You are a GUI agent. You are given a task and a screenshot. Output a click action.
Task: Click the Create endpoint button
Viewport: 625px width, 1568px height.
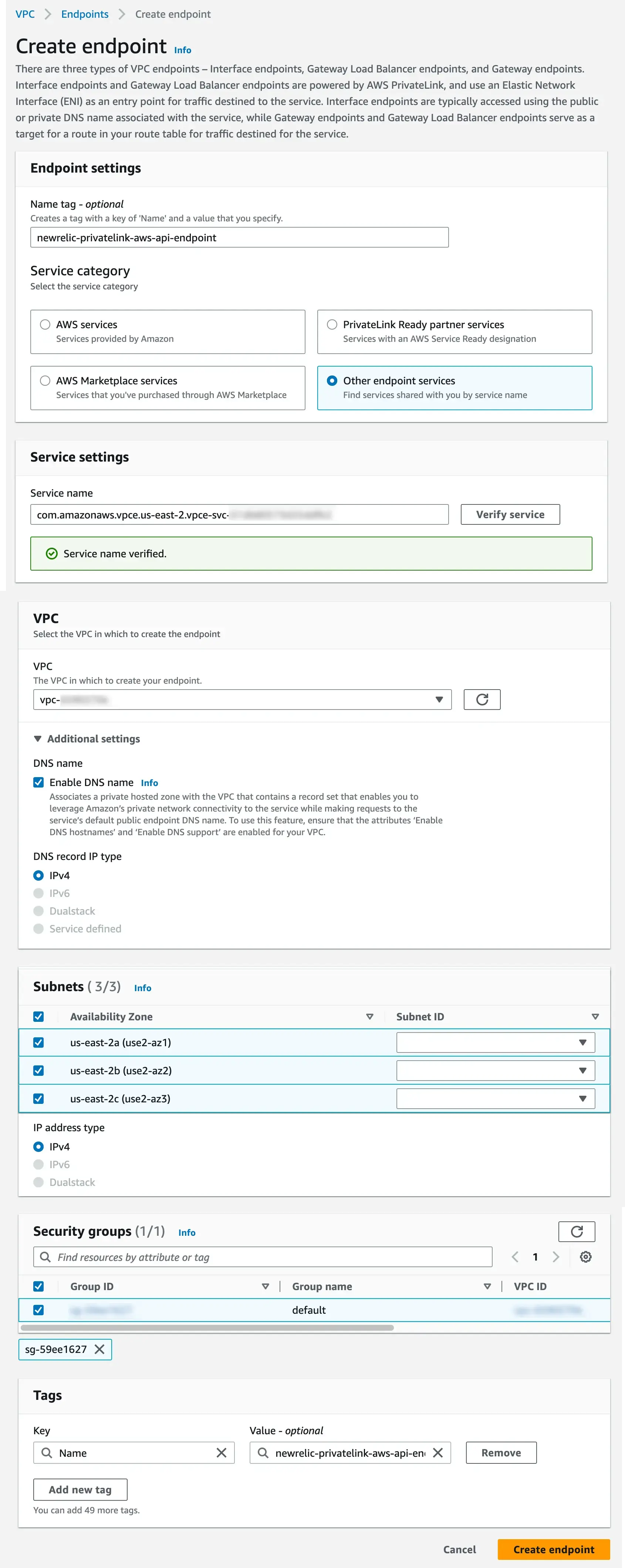coord(553,1549)
